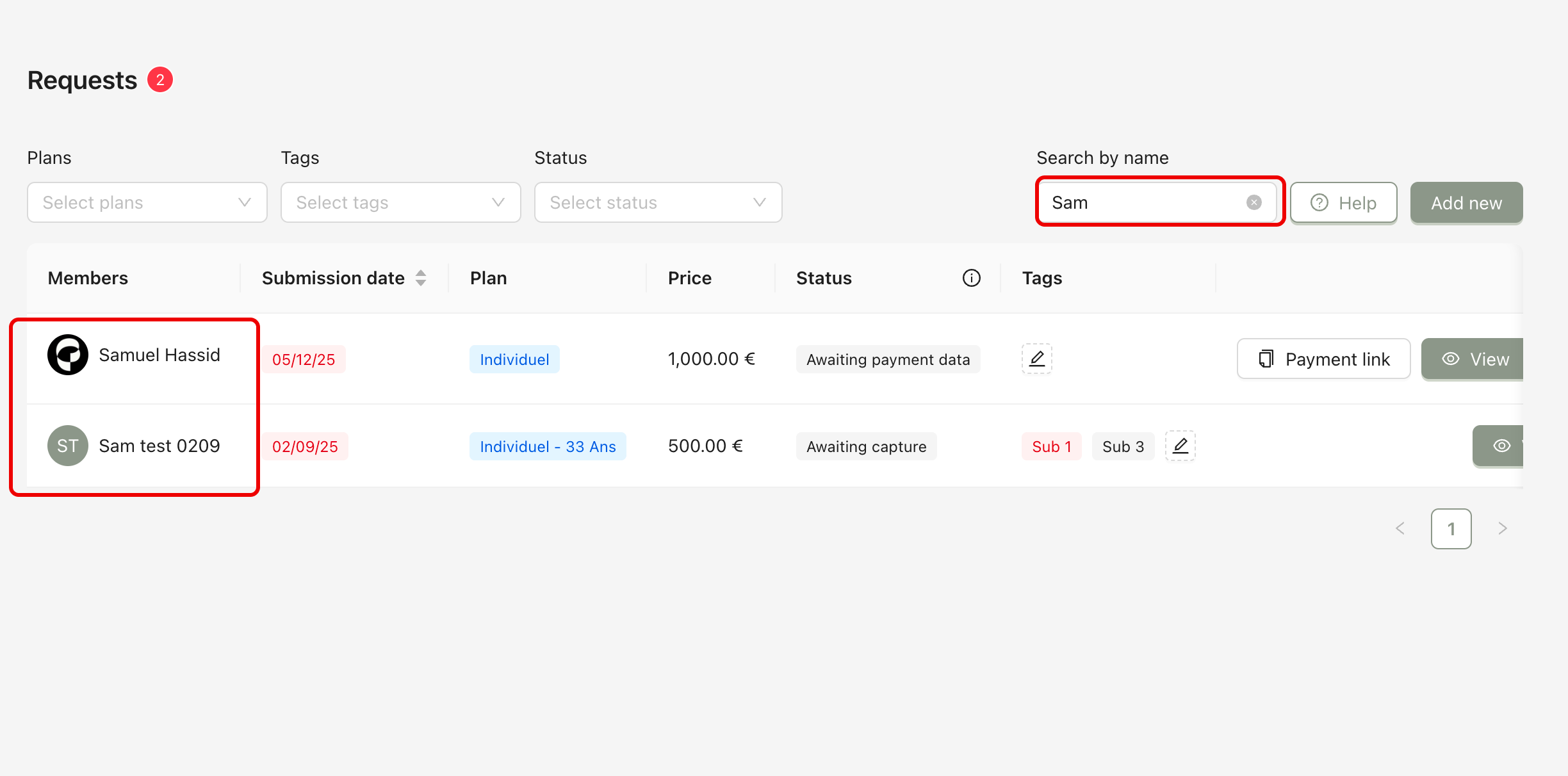
Task: Select page 1 in pagination
Action: pos(1451,529)
